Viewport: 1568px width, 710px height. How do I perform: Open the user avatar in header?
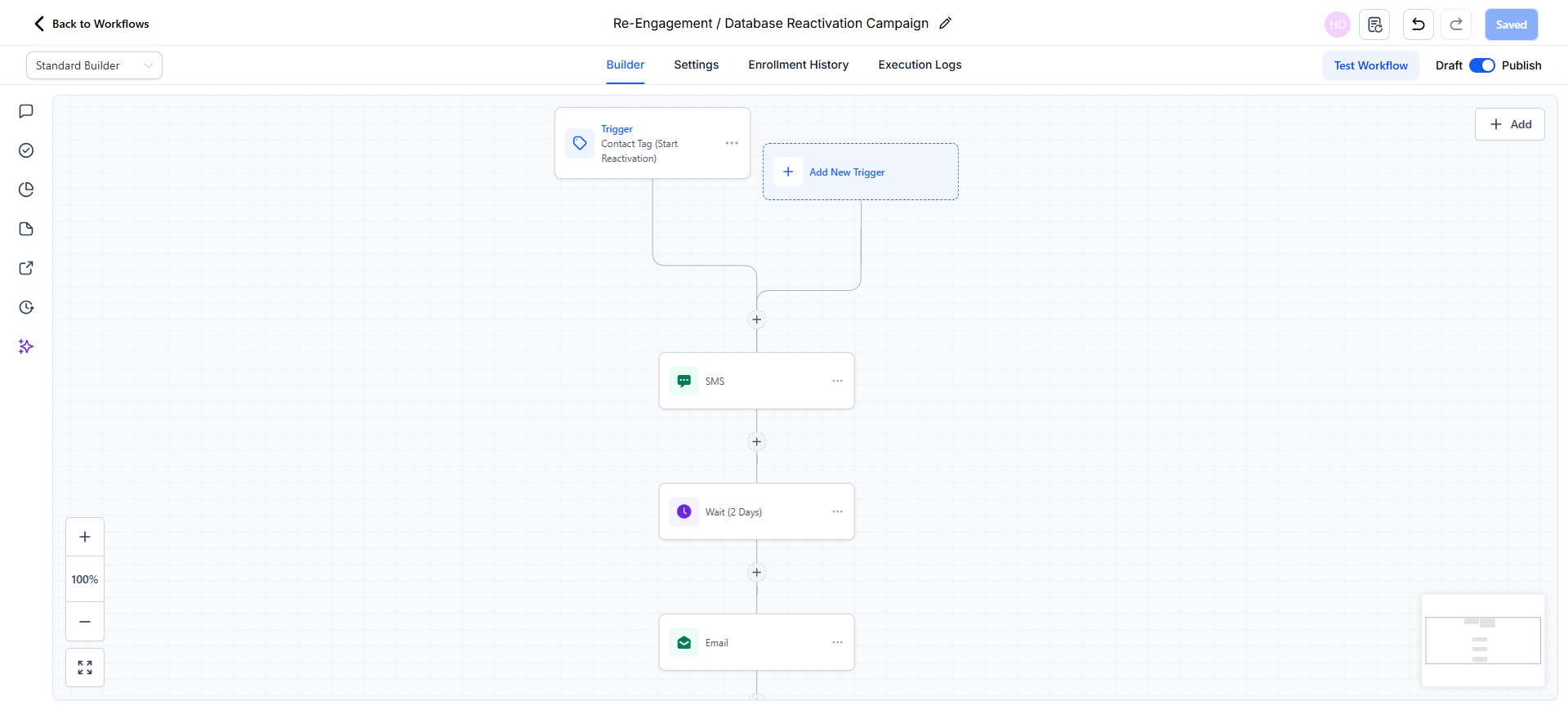point(1338,25)
